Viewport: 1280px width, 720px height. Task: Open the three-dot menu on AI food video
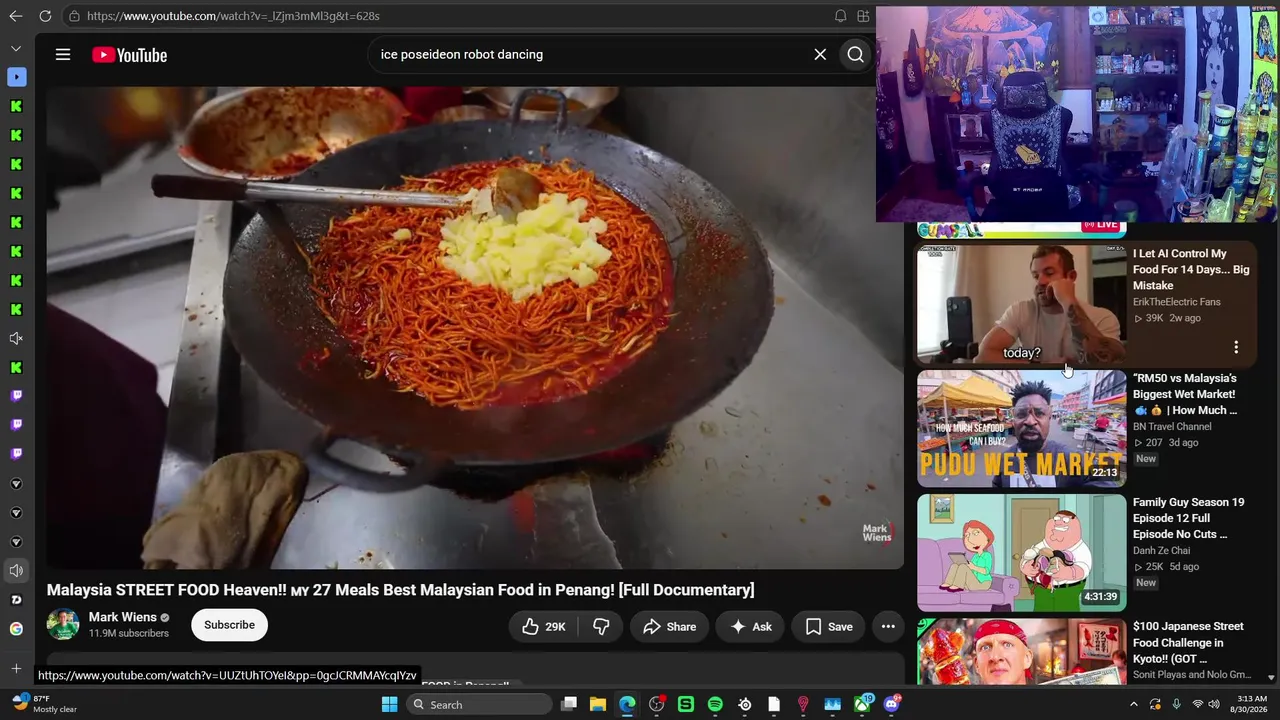click(x=1236, y=347)
